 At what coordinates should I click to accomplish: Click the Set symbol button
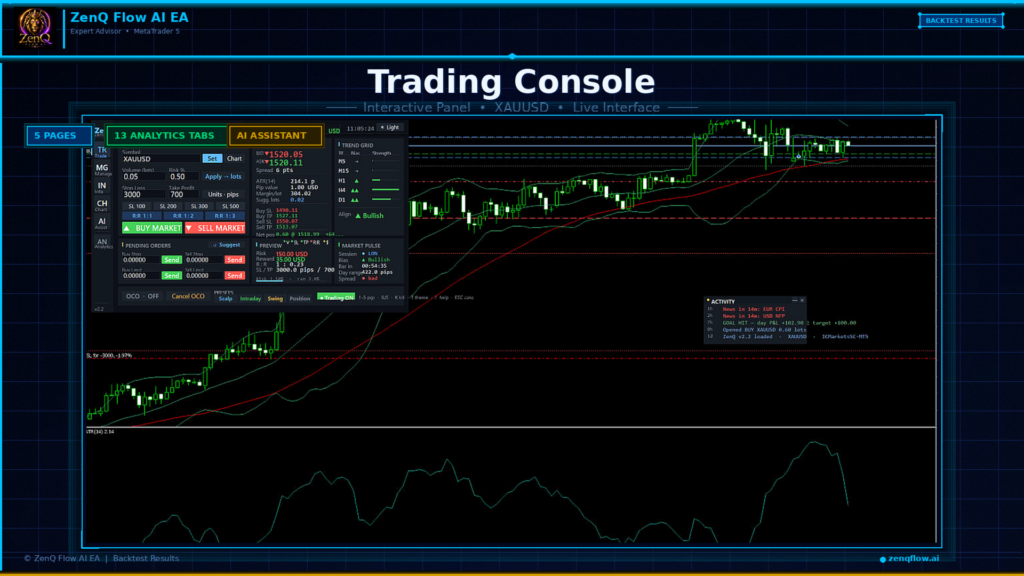[x=212, y=159]
